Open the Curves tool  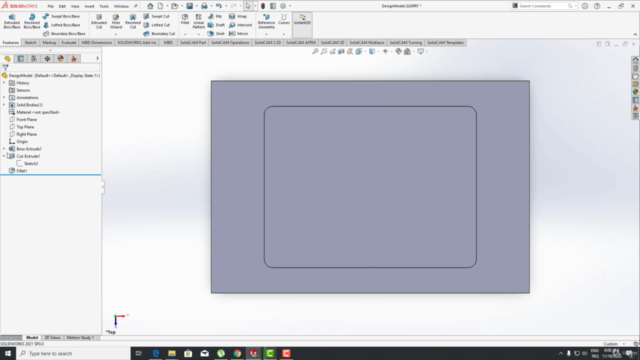[284, 19]
